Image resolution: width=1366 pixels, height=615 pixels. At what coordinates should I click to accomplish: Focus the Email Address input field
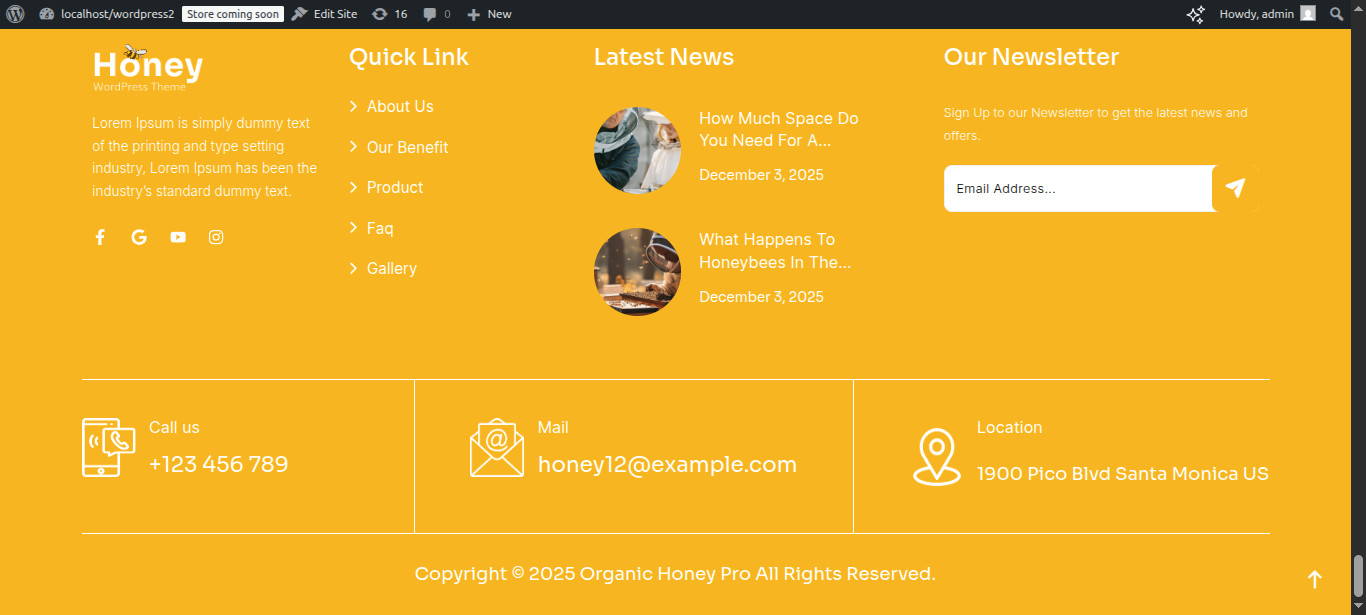(x=1077, y=188)
